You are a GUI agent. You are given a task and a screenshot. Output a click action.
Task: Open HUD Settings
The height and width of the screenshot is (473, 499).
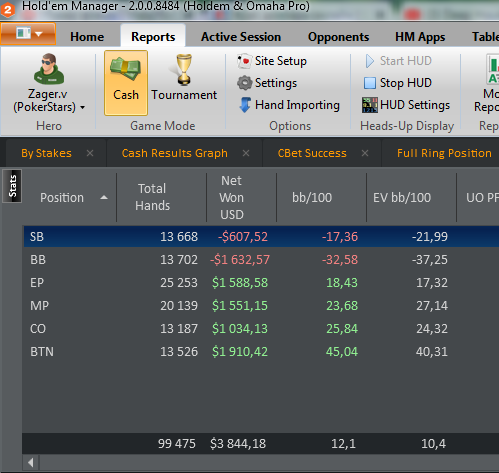click(406, 105)
